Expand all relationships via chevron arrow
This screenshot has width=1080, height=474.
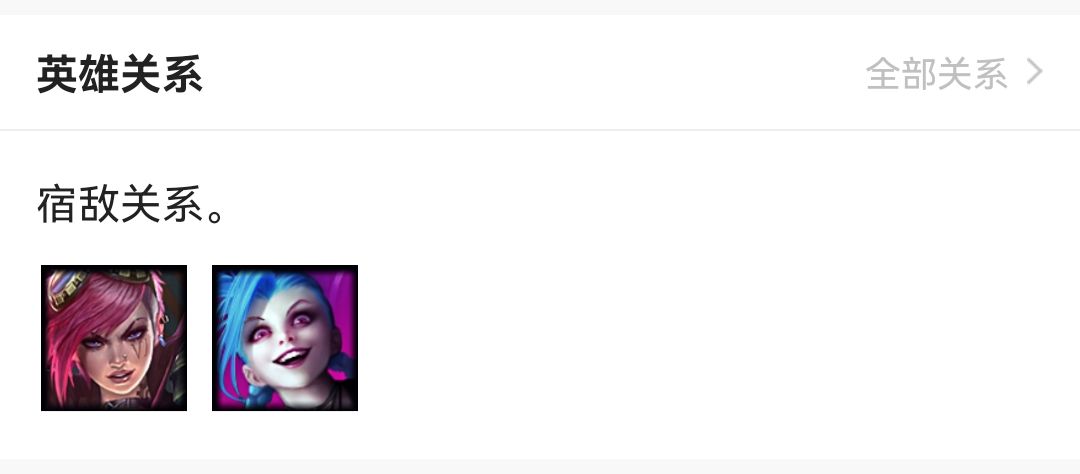point(1035,72)
